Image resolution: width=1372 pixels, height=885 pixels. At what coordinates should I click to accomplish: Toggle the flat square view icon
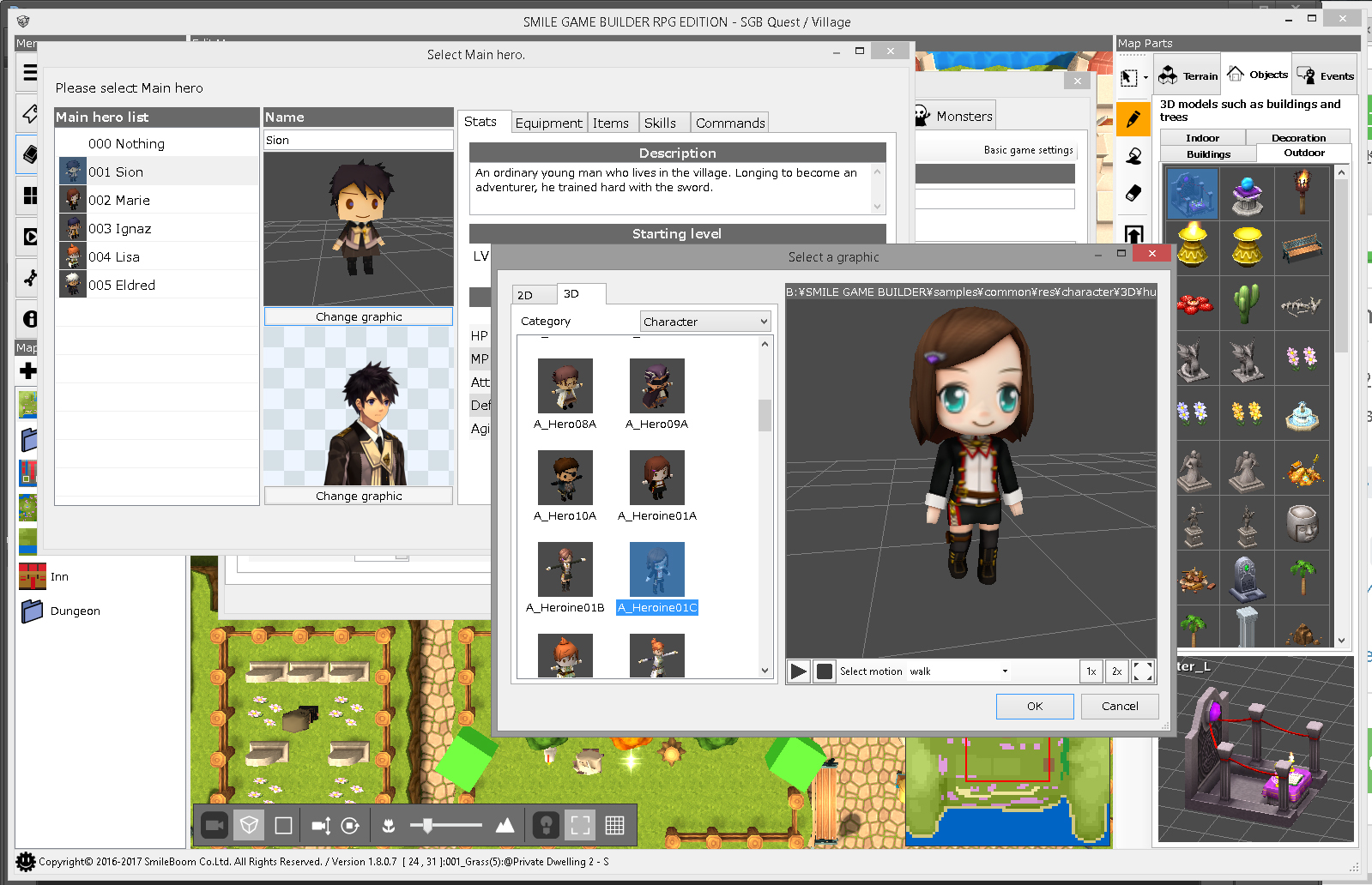point(283,825)
